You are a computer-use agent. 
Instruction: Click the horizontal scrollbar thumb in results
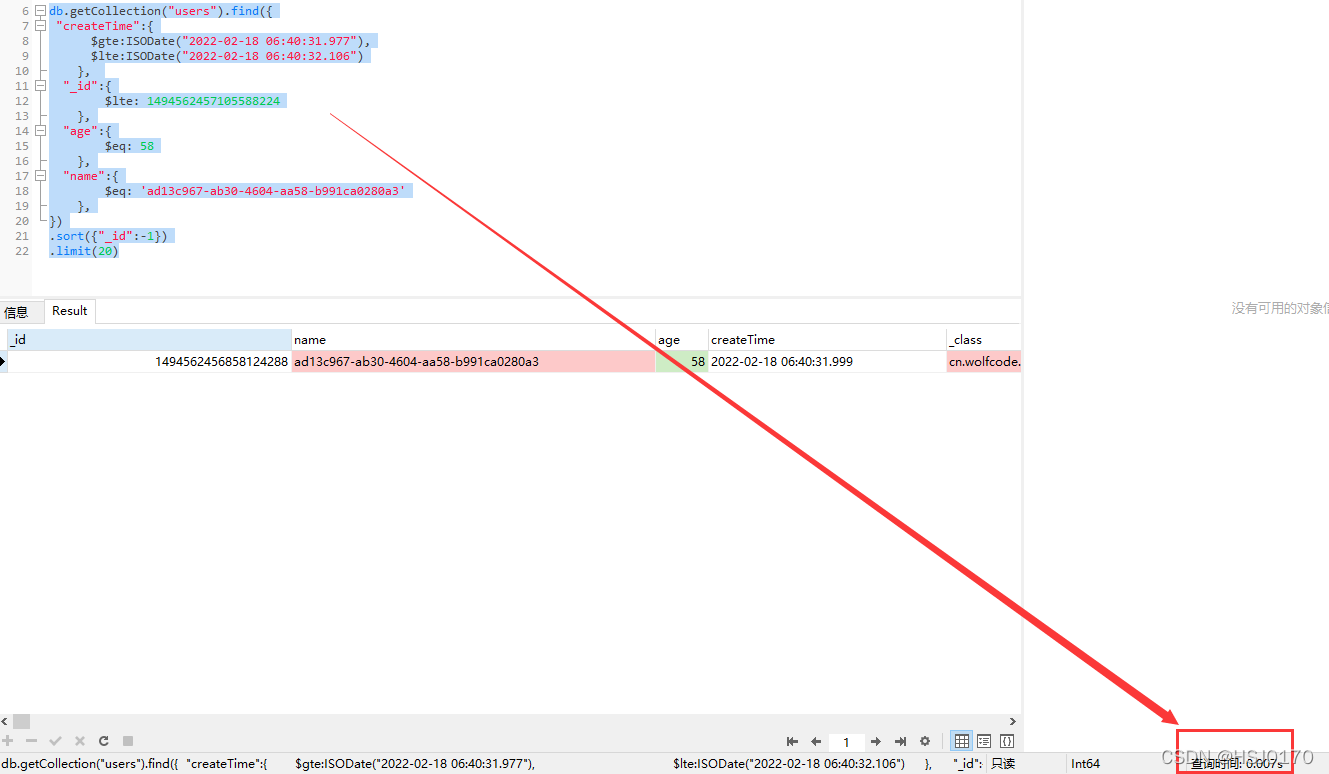coord(21,721)
